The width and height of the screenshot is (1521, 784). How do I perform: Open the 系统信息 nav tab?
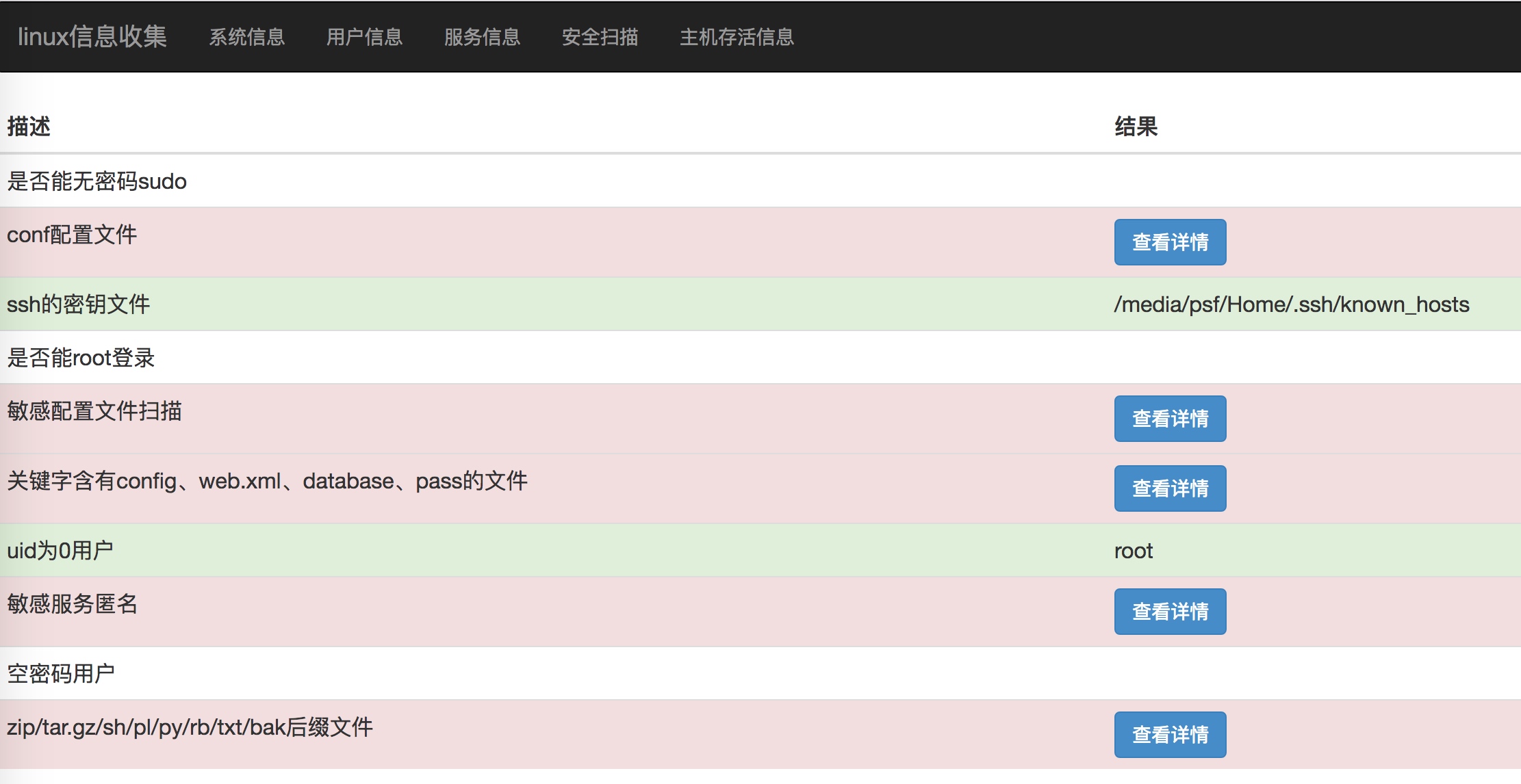click(x=246, y=37)
